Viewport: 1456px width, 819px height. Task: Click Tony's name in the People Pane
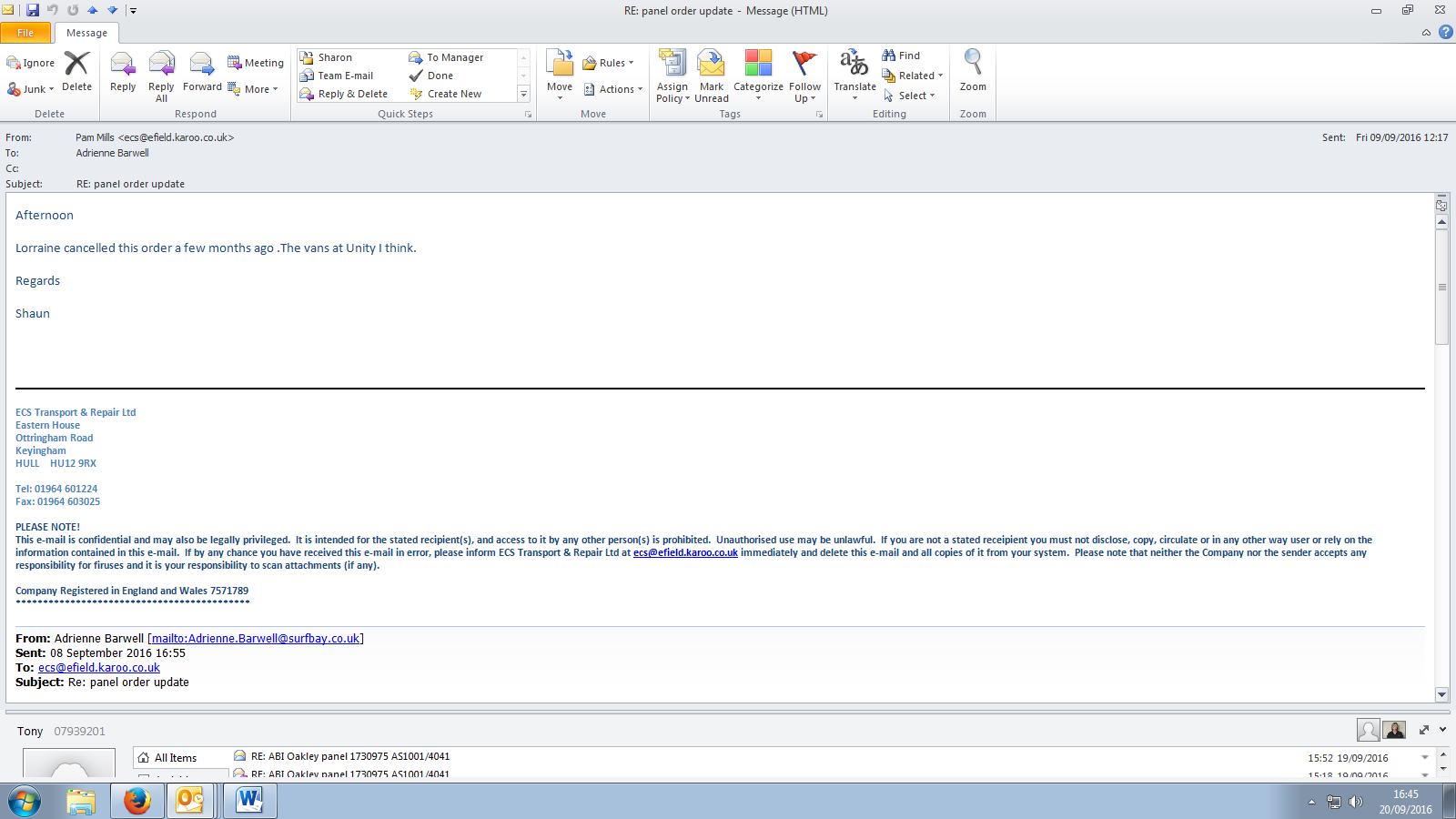click(x=30, y=731)
